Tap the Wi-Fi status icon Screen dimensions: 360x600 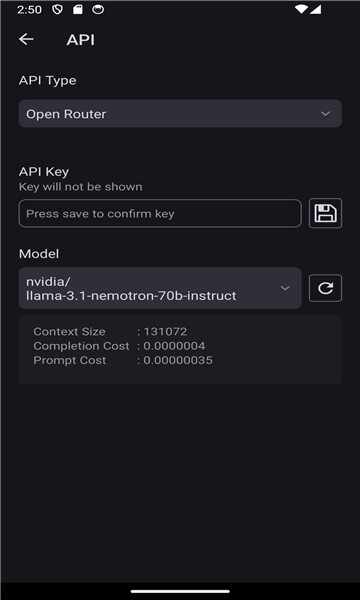coord(301,9)
